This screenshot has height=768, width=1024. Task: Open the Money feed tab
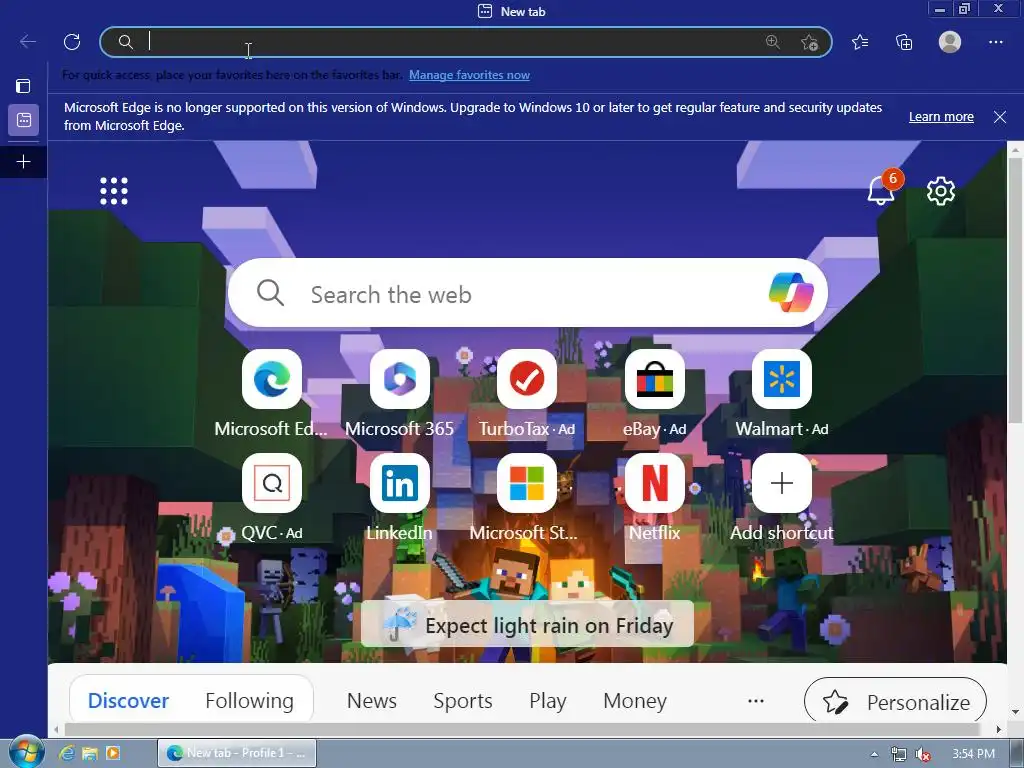point(635,700)
